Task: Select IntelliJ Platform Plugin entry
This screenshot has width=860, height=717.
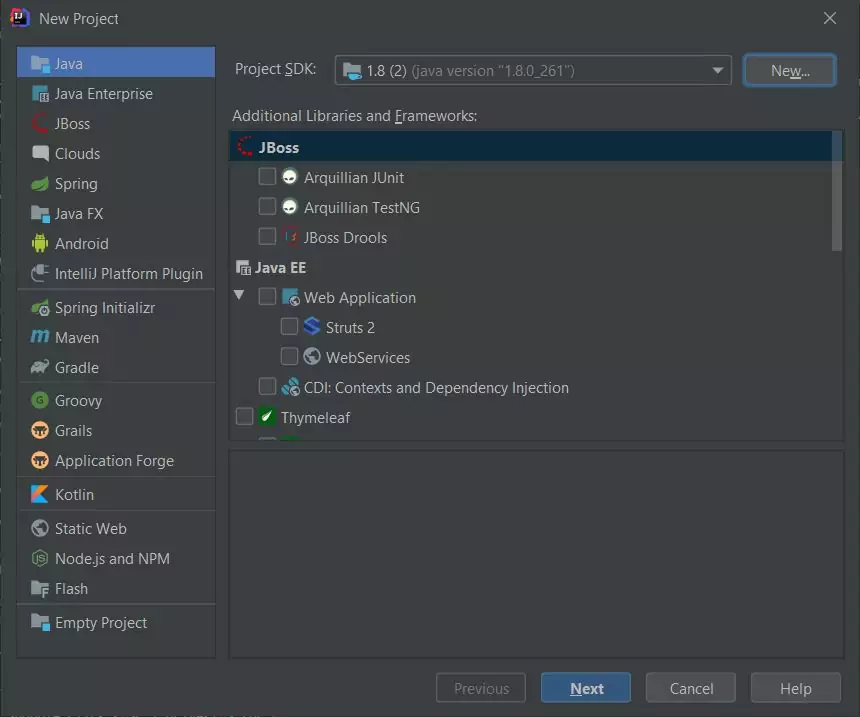Action: pyautogui.click(x=116, y=273)
